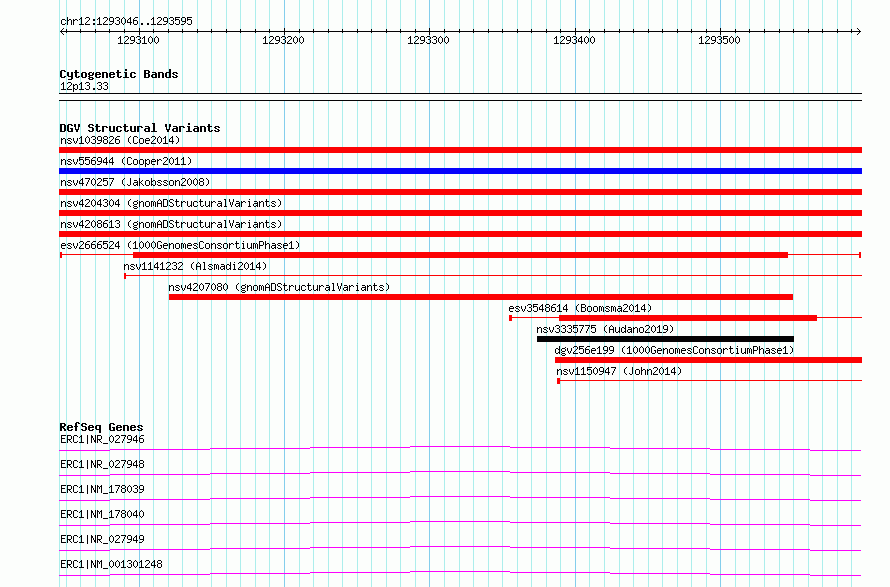This screenshot has width=890, height=587.
Task: Select the nsv1150947 (John2014) variant line
Action: coord(710,381)
